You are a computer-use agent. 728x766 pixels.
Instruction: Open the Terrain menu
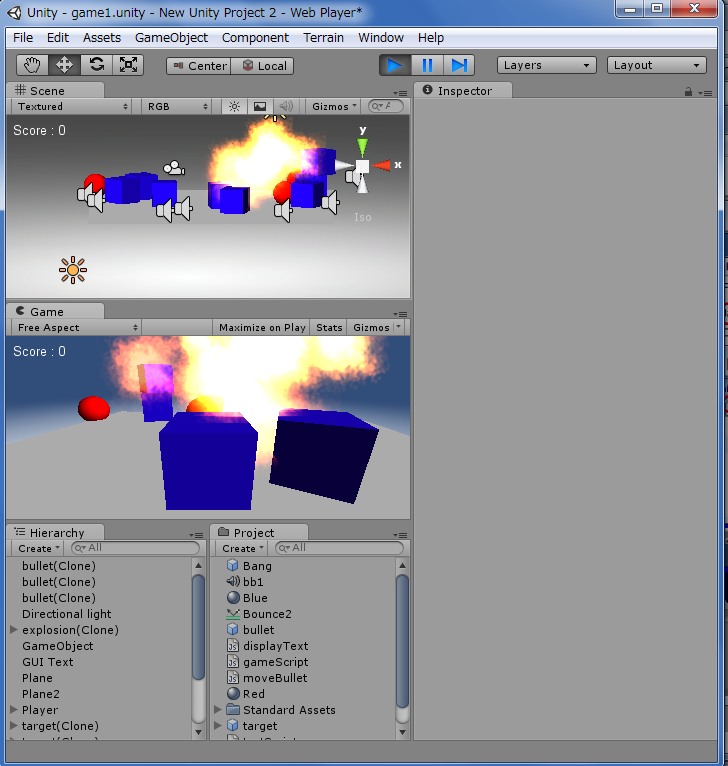click(323, 38)
